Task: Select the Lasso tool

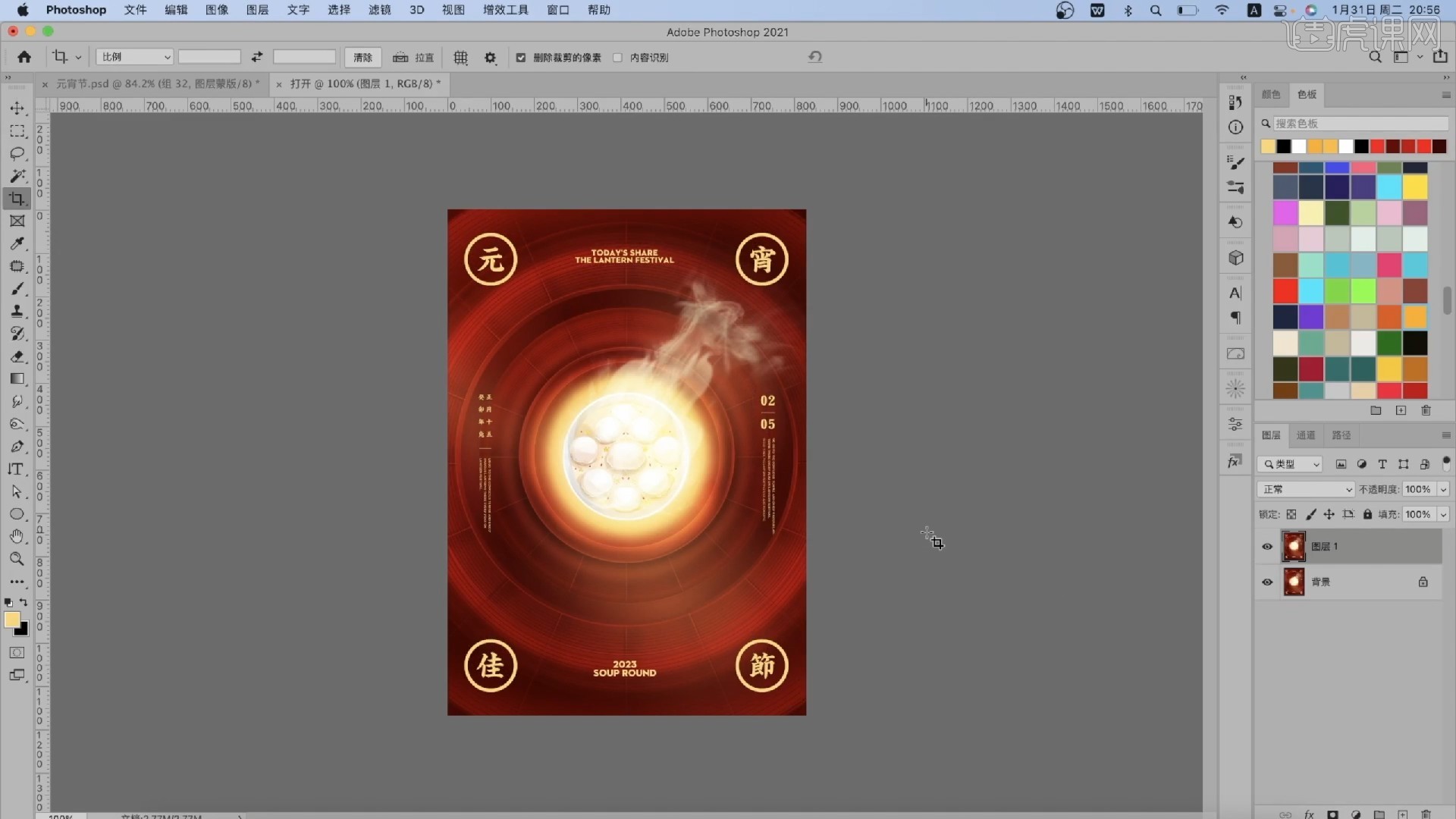Action: click(17, 153)
